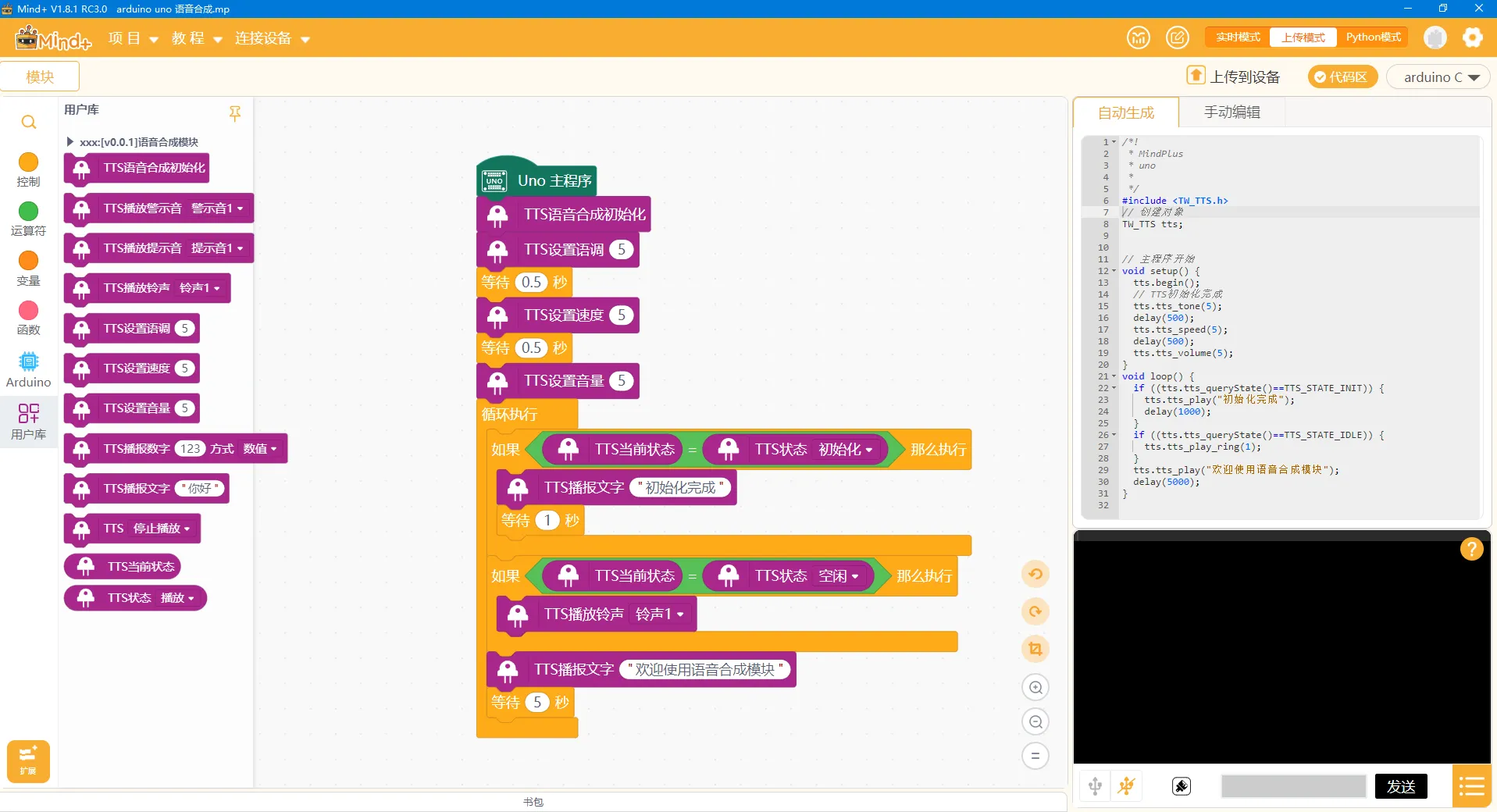
Task: Click the 上传到设备 upload button
Action: pos(1234,77)
